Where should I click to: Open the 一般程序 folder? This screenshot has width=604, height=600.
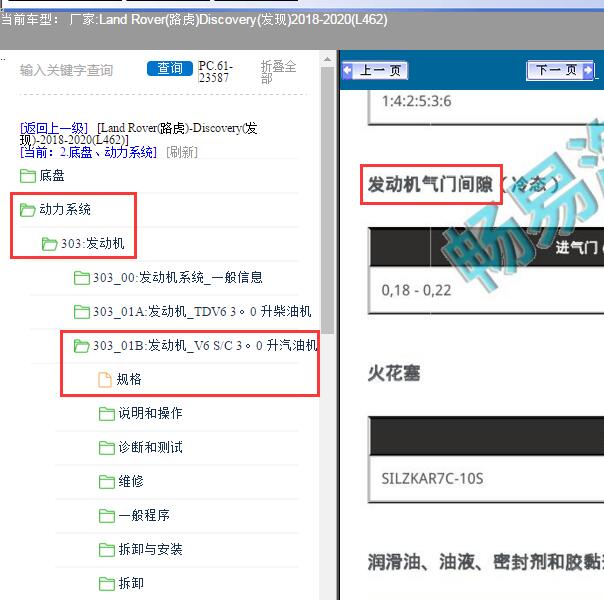coord(144,515)
